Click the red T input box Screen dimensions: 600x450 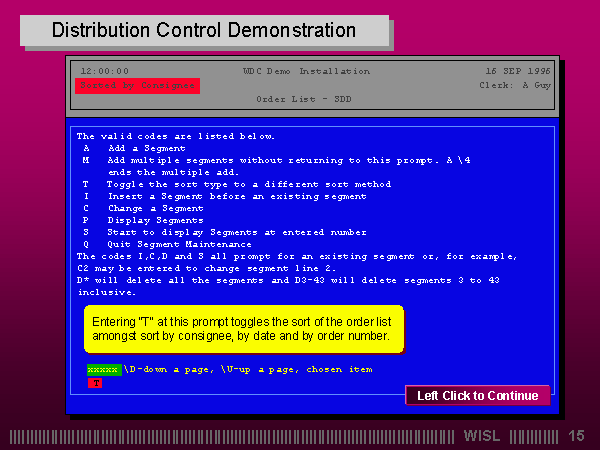(96, 382)
